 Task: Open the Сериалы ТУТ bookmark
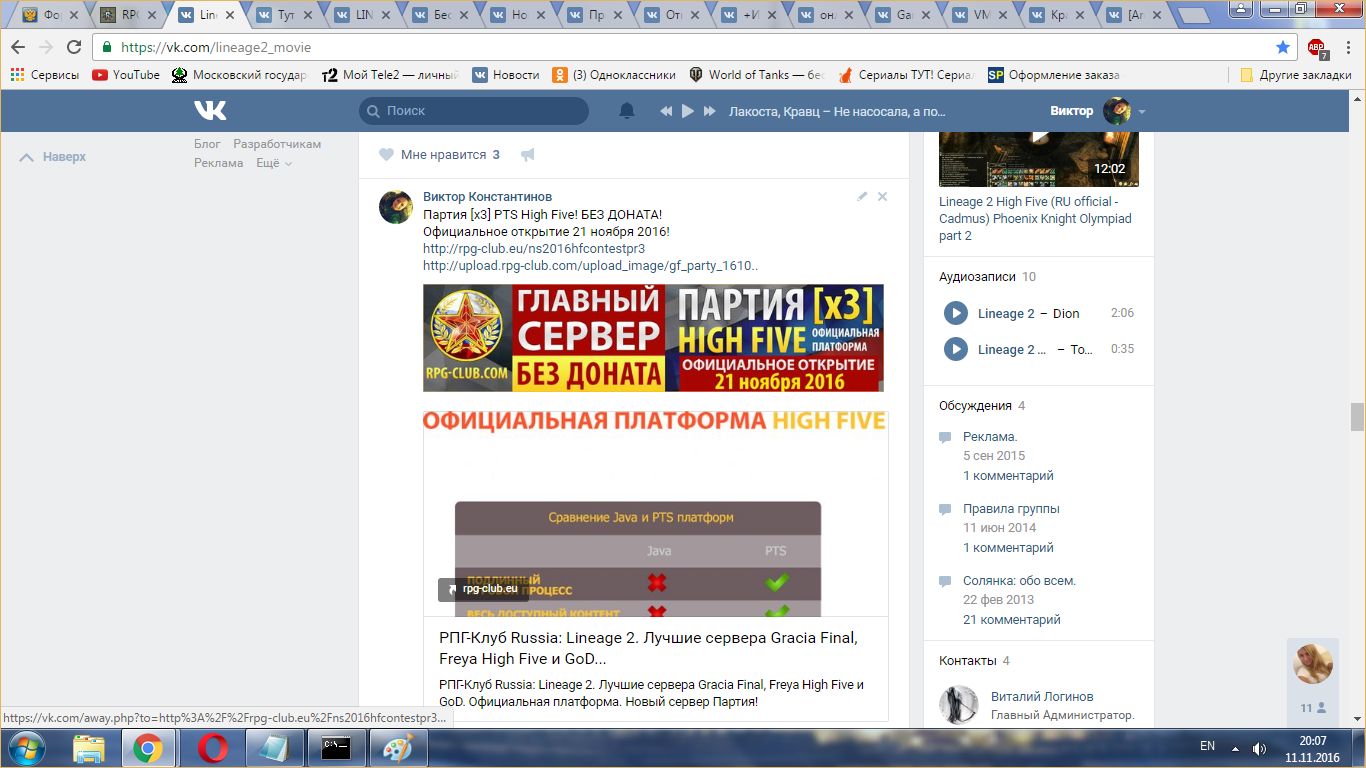[x=905, y=75]
